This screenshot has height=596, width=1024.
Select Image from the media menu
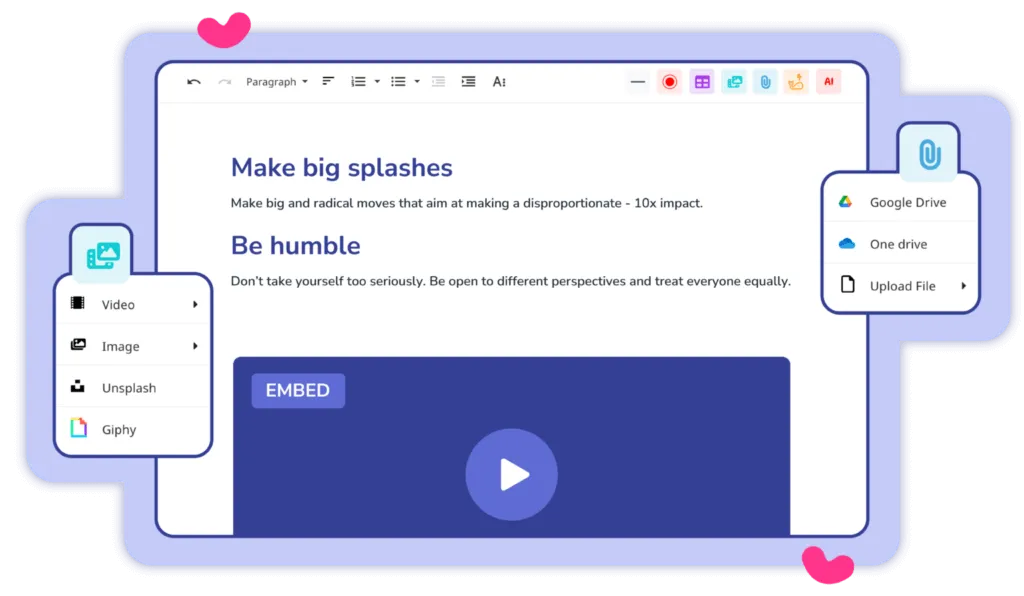pos(134,346)
